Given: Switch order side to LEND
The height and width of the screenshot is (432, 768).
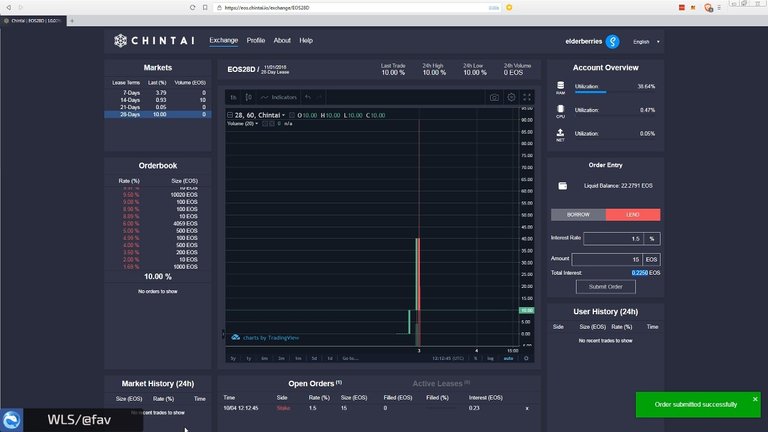Looking at the screenshot, I should pyautogui.click(x=632, y=214).
